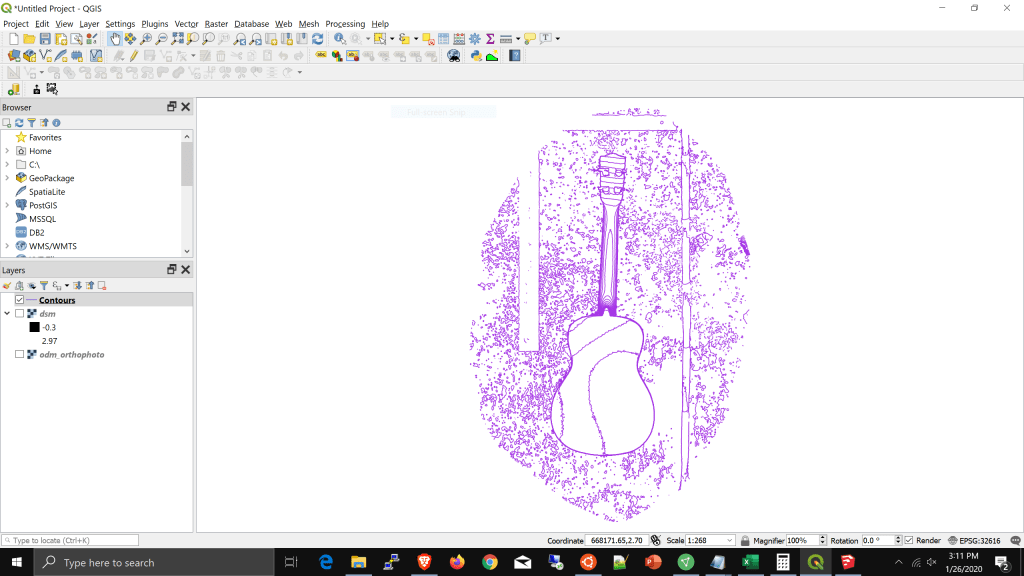The height and width of the screenshot is (576, 1024).
Task: Expand the GeoPackage browser node
Action: (x=7, y=178)
